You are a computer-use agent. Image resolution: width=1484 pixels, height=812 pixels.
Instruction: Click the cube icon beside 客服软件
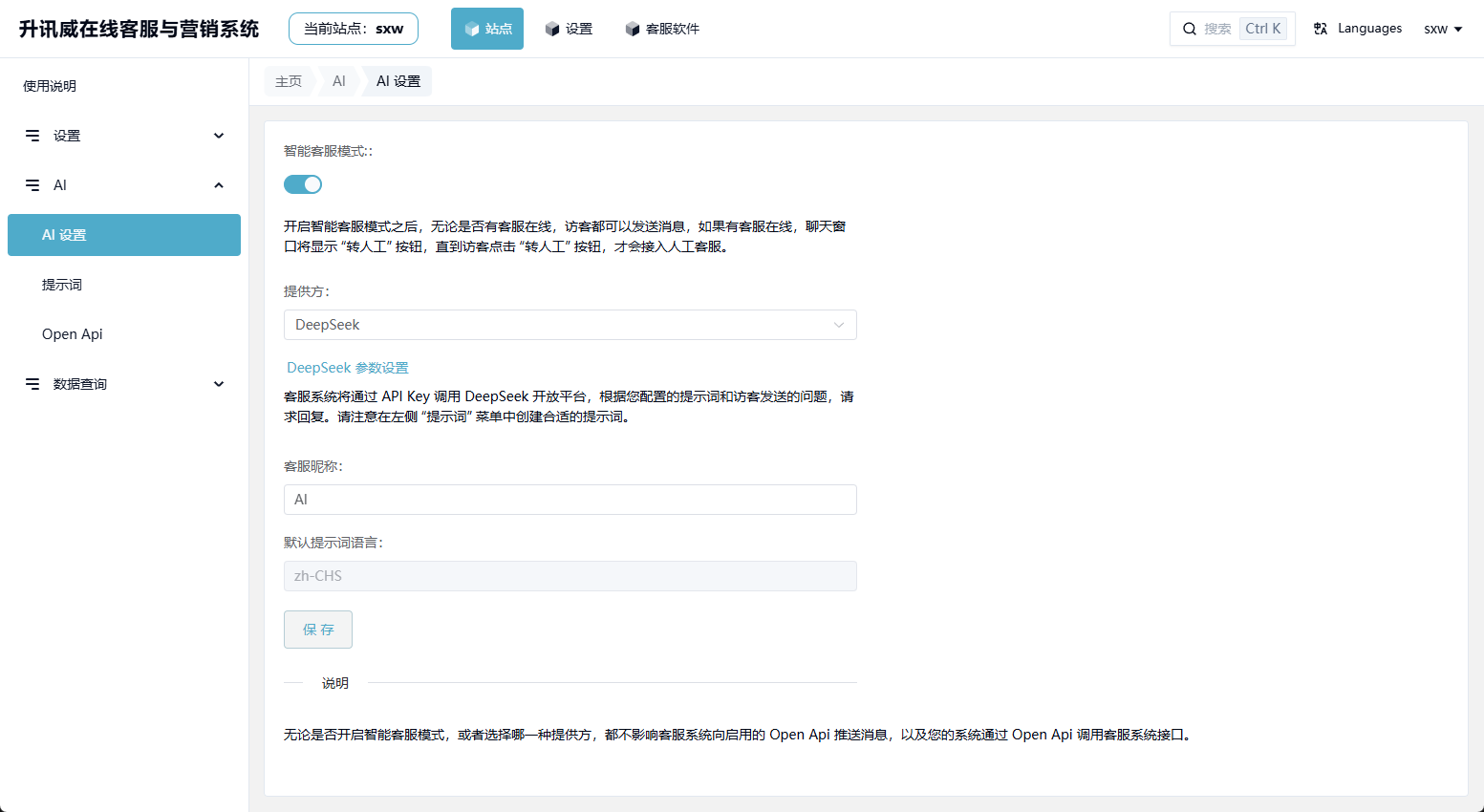[633, 30]
